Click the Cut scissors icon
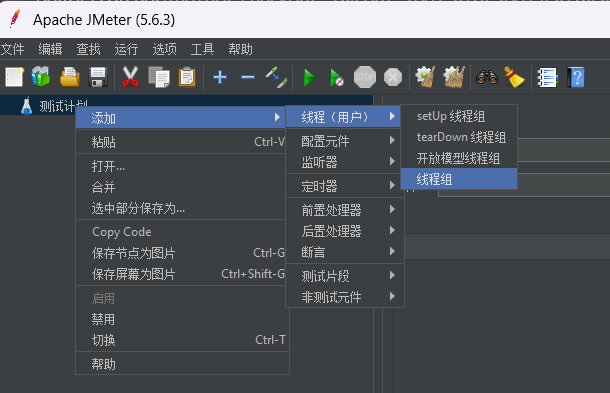This screenshot has width=610, height=393. [130, 77]
